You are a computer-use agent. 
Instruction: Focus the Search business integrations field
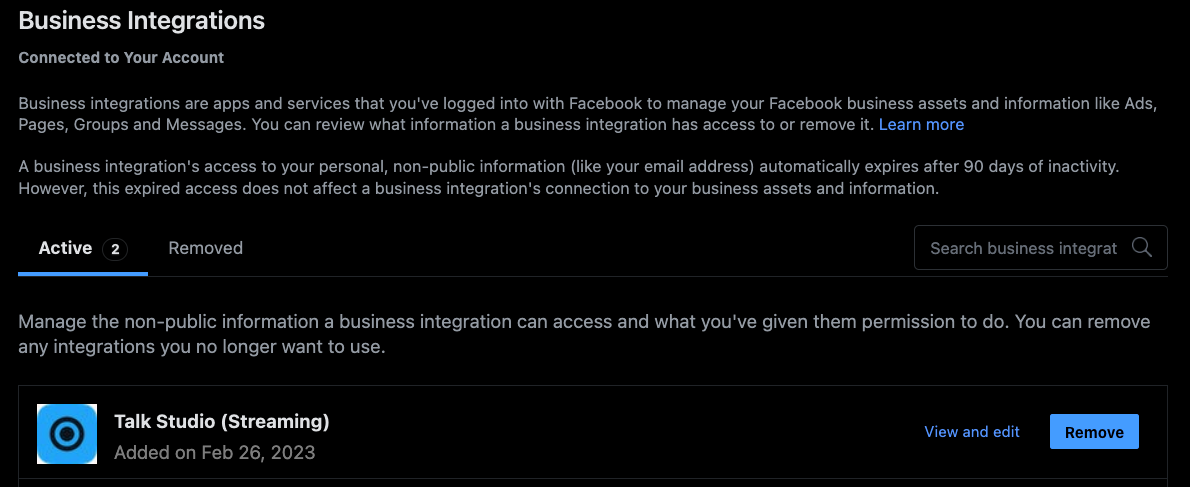[1040, 247]
